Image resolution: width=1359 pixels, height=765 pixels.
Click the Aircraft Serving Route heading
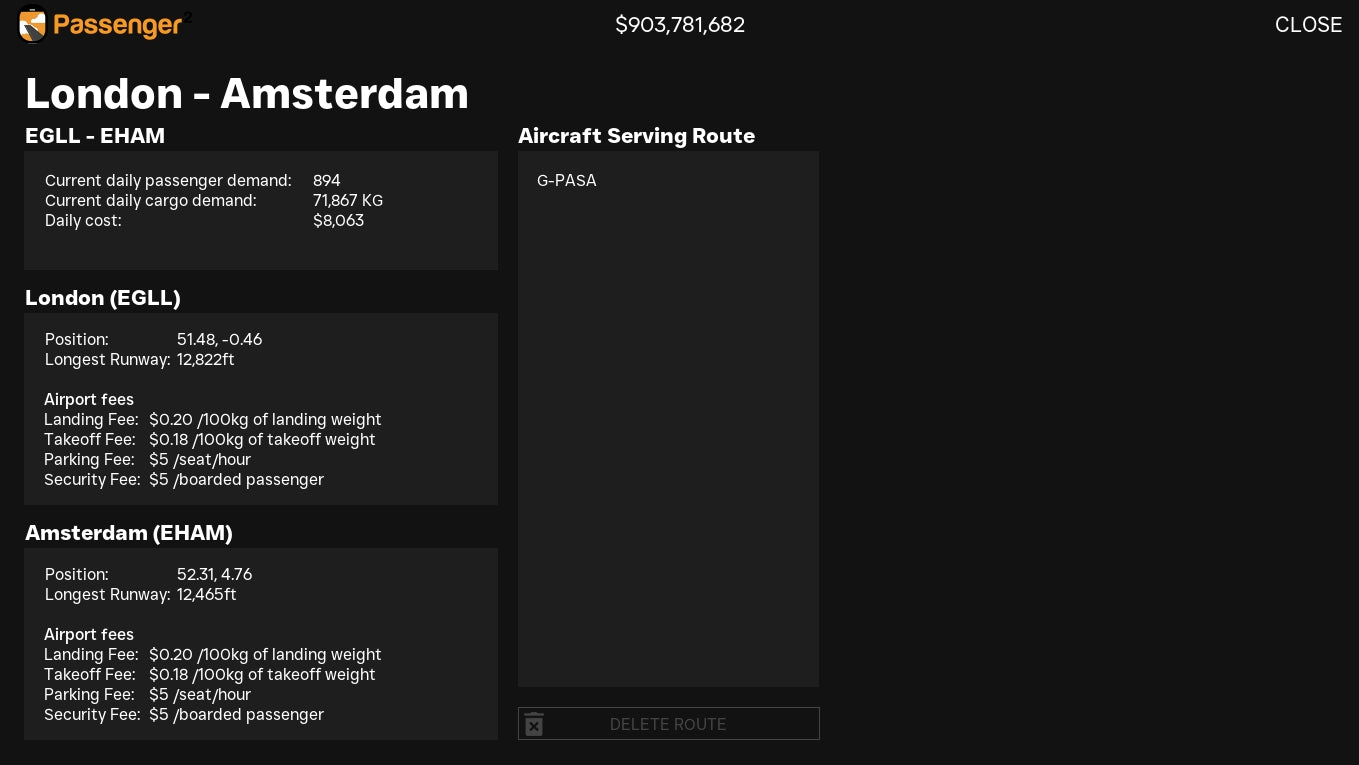coord(636,136)
